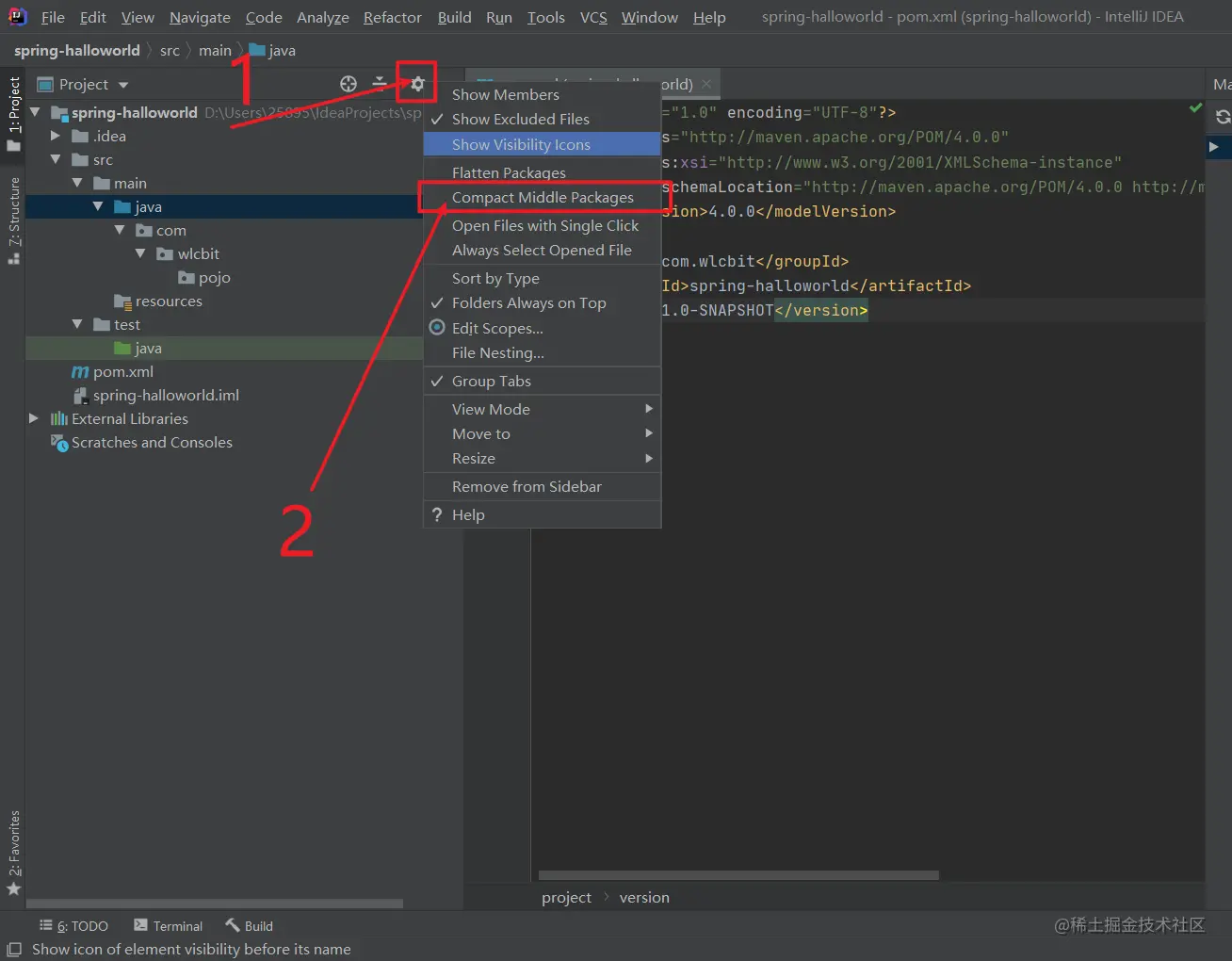This screenshot has height=961, width=1232.
Task: Click the Project panel horizontal scrollbar
Action: (215, 904)
